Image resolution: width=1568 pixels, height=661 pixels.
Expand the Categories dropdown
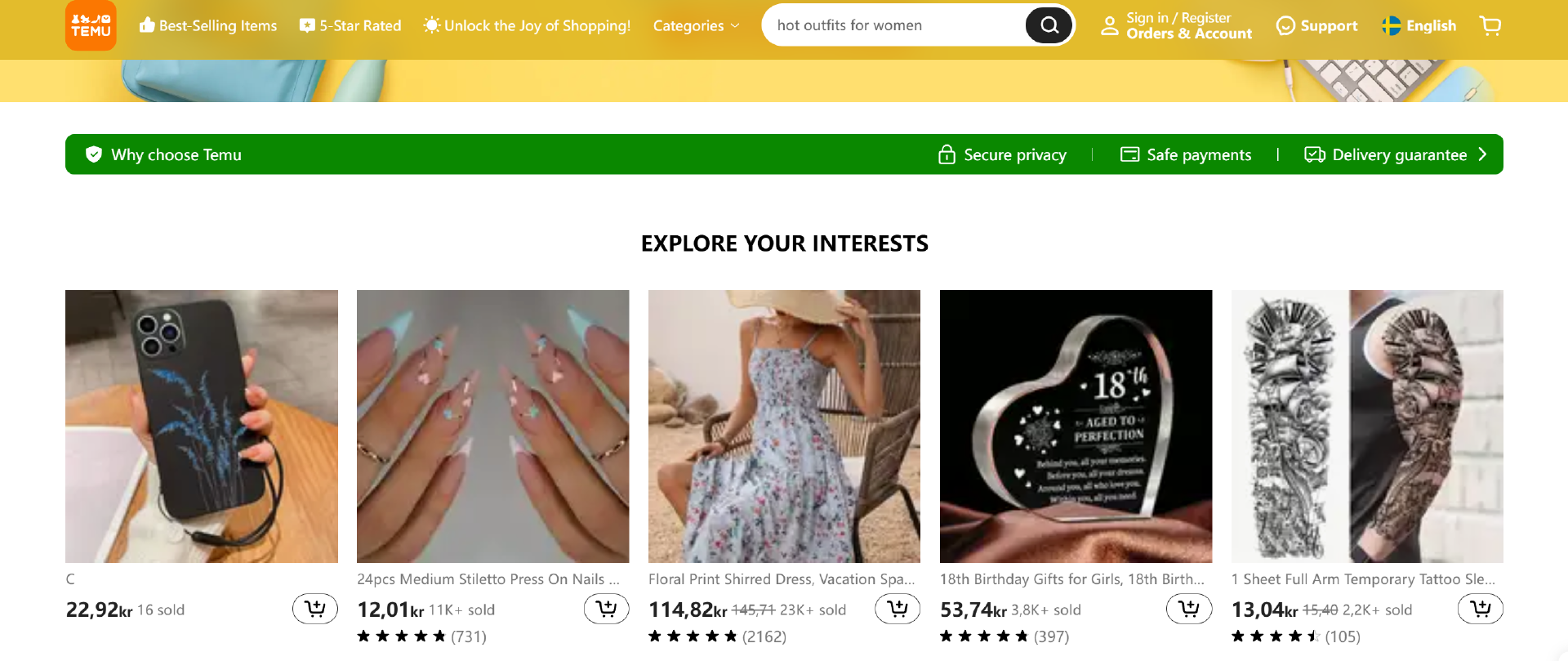pyautogui.click(x=696, y=26)
